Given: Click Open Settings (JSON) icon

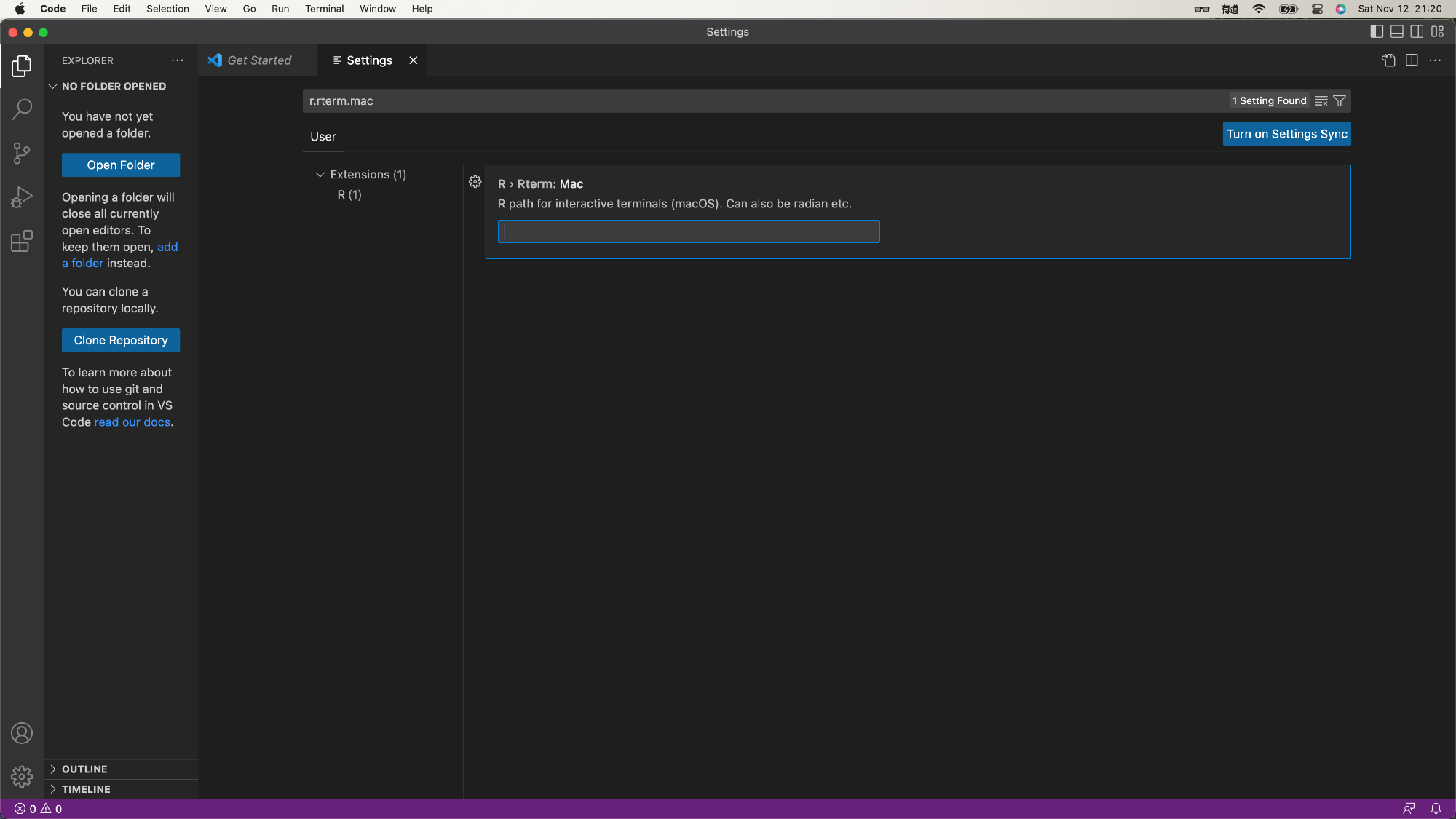Looking at the screenshot, I should click(x=1388, y=60).
